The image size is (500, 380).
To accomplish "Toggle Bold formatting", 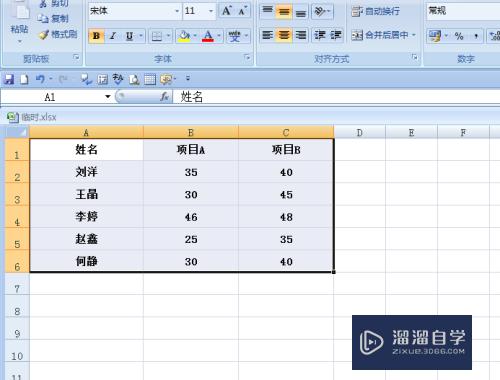I will [x=96, y=36].
